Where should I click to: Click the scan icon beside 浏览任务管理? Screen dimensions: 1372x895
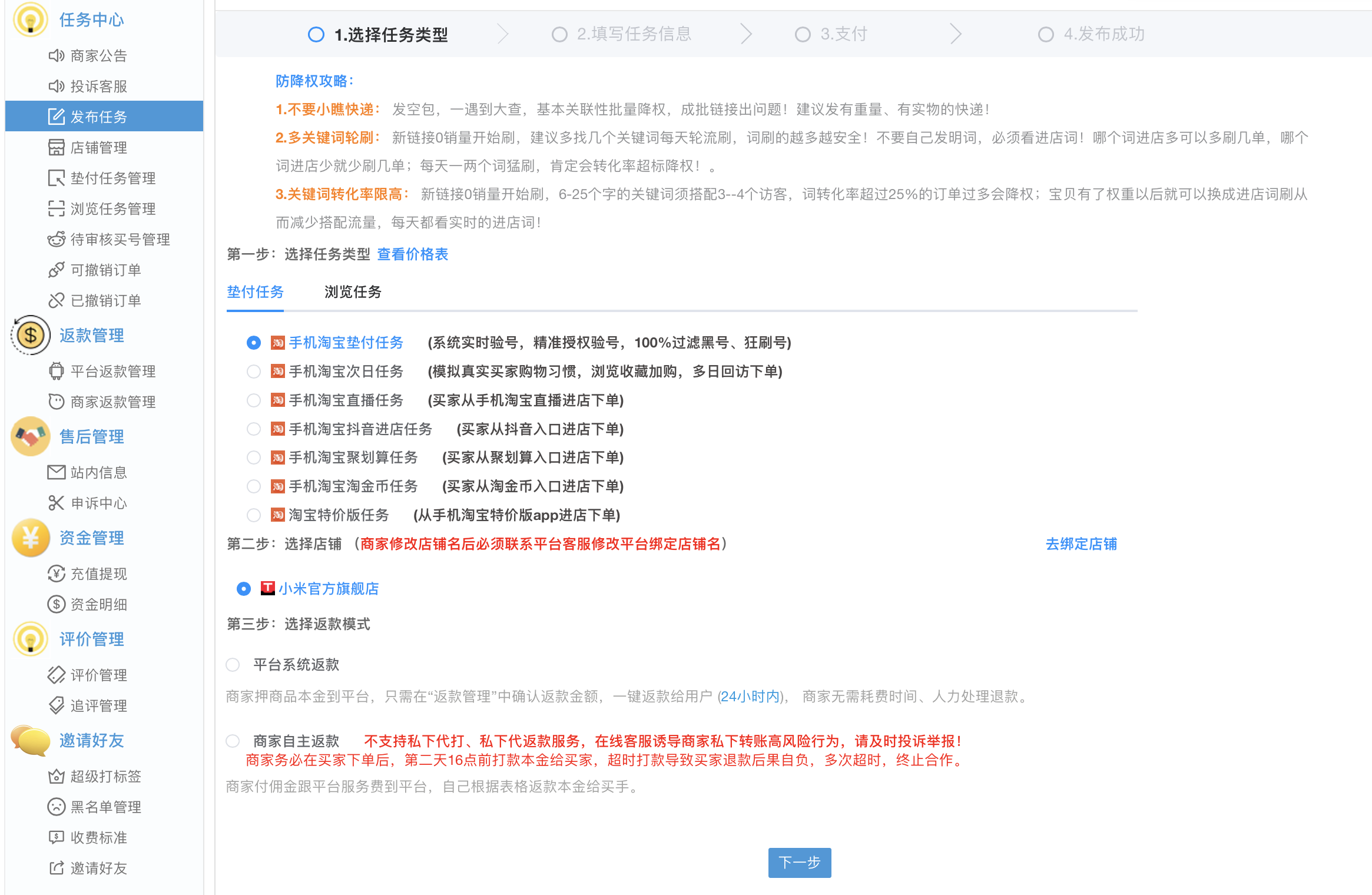coord(56,208)
